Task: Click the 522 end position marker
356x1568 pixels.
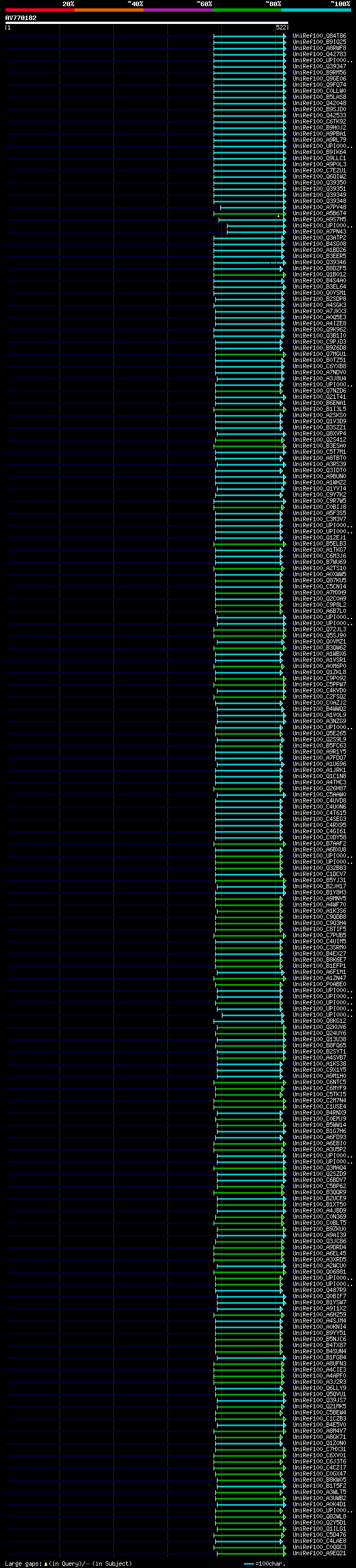Action: pyautogui.click(x=280, y=27)
